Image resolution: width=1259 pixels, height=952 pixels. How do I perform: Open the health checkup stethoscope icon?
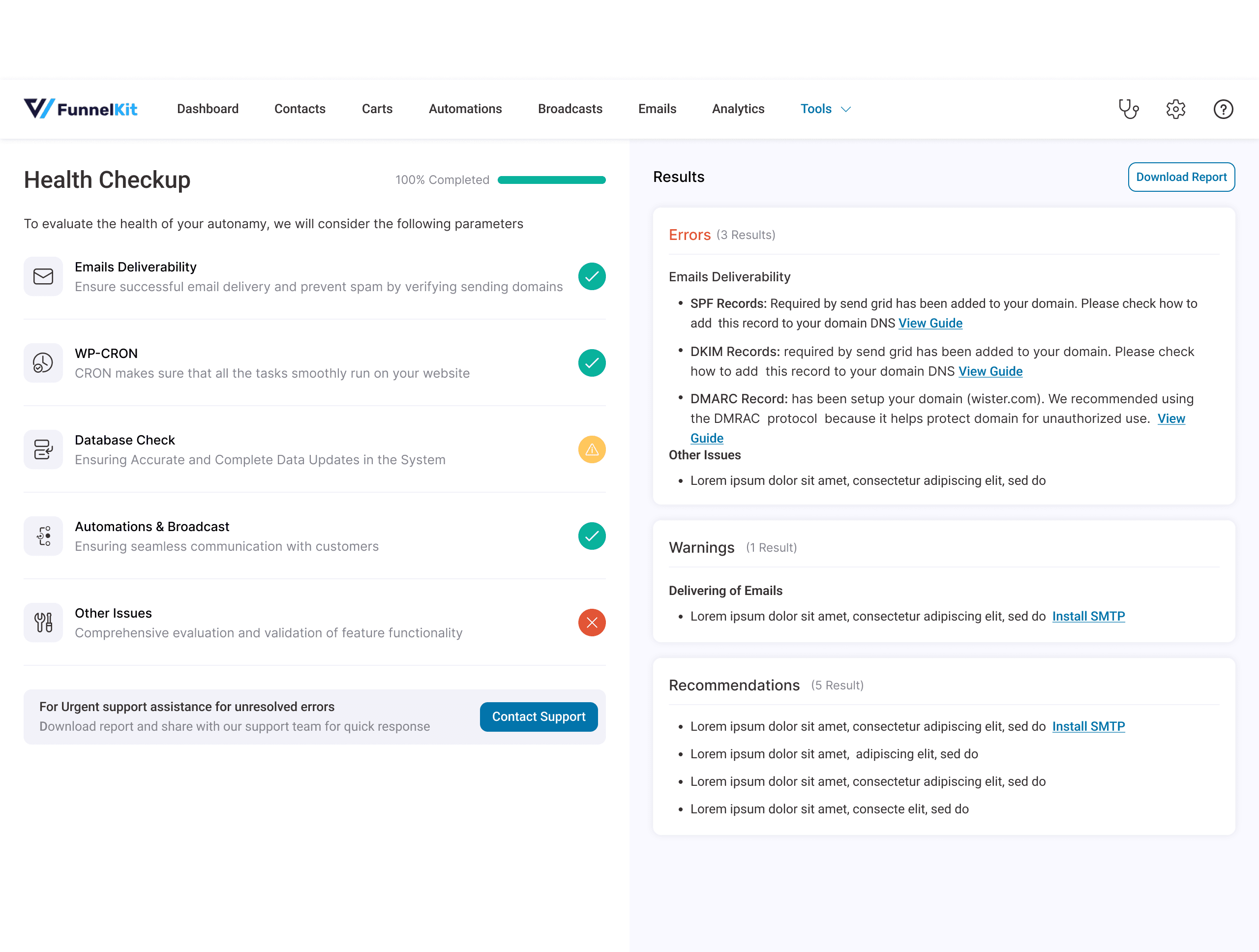click(1128, 109)
